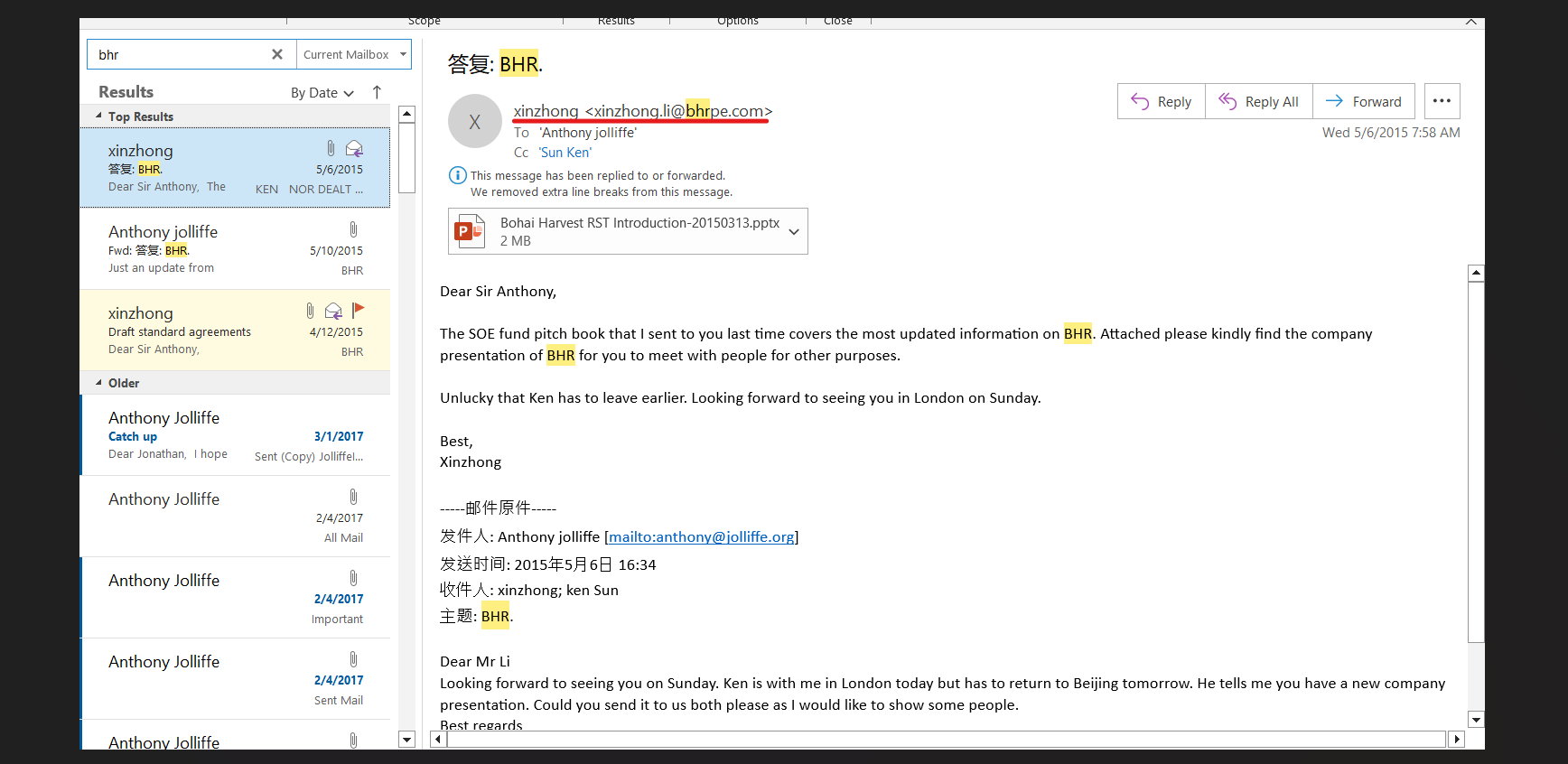This screenshot has width=1568, height=764.
Task: Click paperclip icon on the All Mail email
Action: [353, 497]
